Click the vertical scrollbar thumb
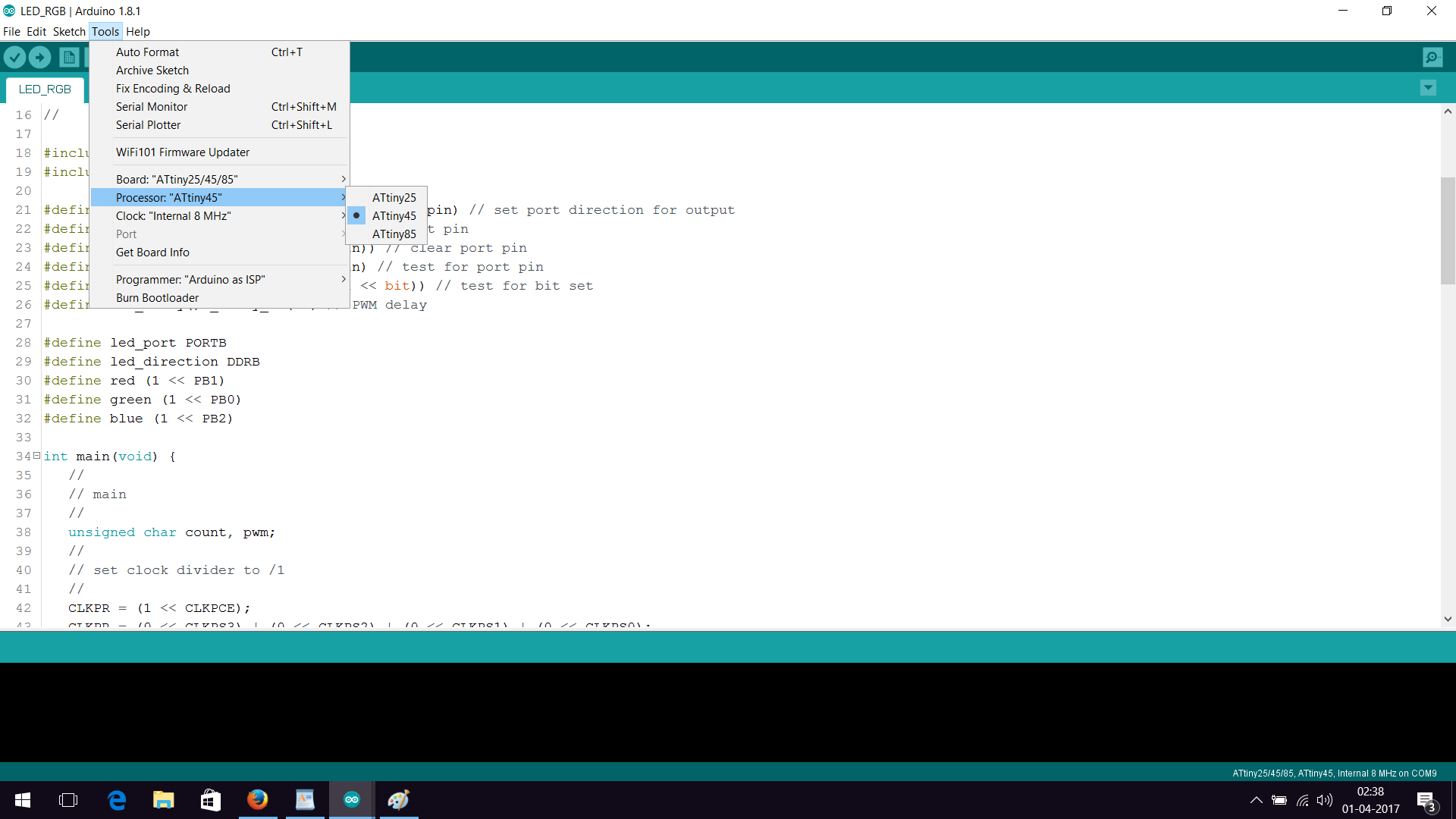Screen dimensions: 1456x819 pyautogui.click(x=1448, y=231)
